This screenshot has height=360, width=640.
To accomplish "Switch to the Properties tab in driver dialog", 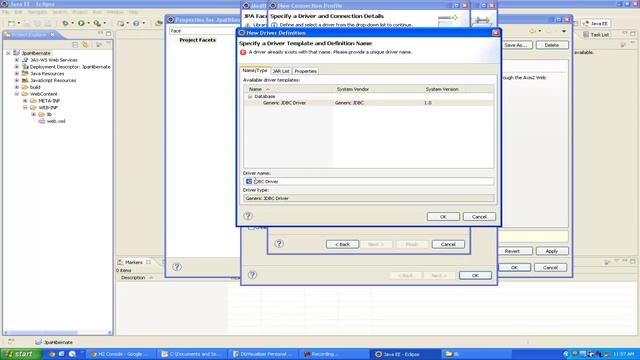I will click(x=305, y=71).
